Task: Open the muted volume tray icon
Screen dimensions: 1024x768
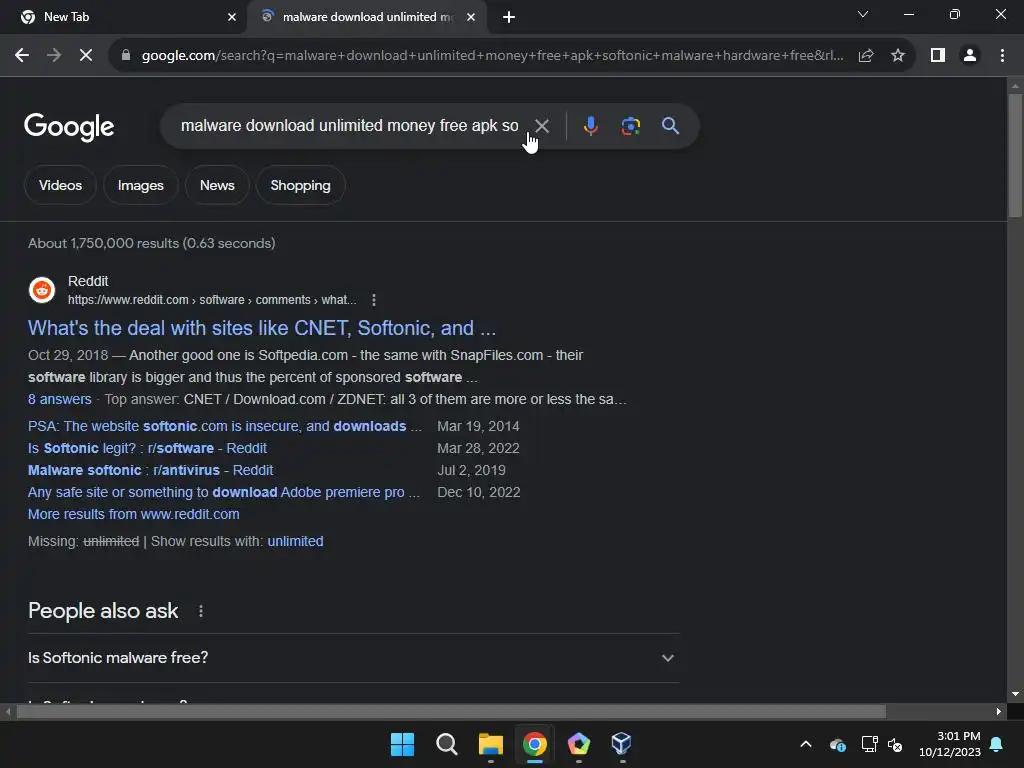Action: coord(895,744)
